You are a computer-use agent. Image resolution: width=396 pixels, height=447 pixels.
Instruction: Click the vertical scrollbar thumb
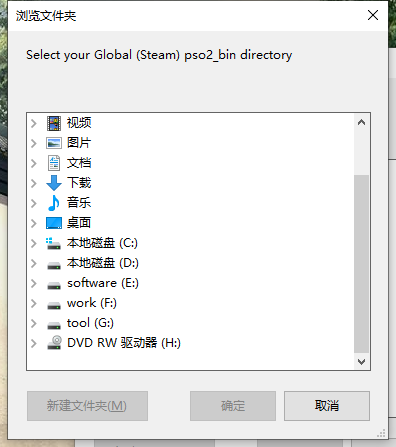tap(361, 264)
